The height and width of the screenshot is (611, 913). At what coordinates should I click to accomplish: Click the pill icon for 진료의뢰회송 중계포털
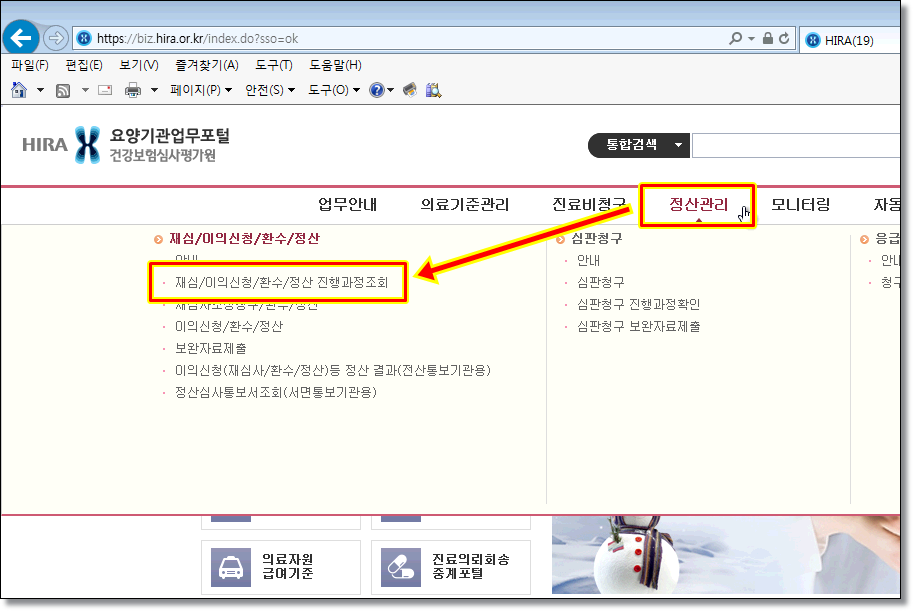401,567
